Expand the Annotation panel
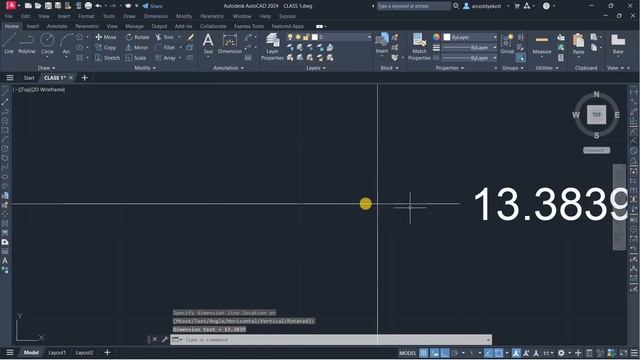The height and width of the screenshot is (360, 640). coord(228,68)
